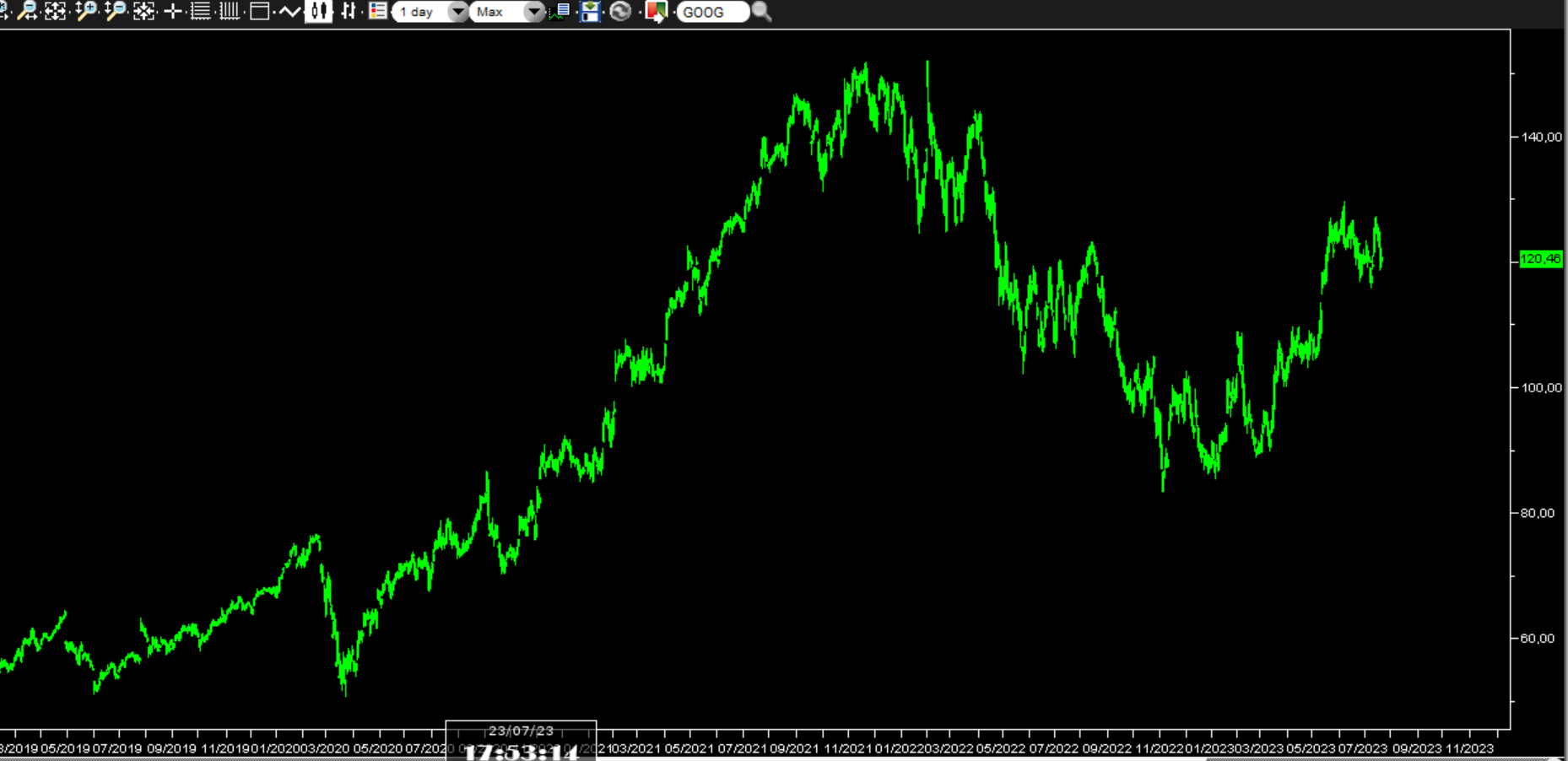Click the GOOG ticker symbol field

pyautogui.click(x=711, y=12)
